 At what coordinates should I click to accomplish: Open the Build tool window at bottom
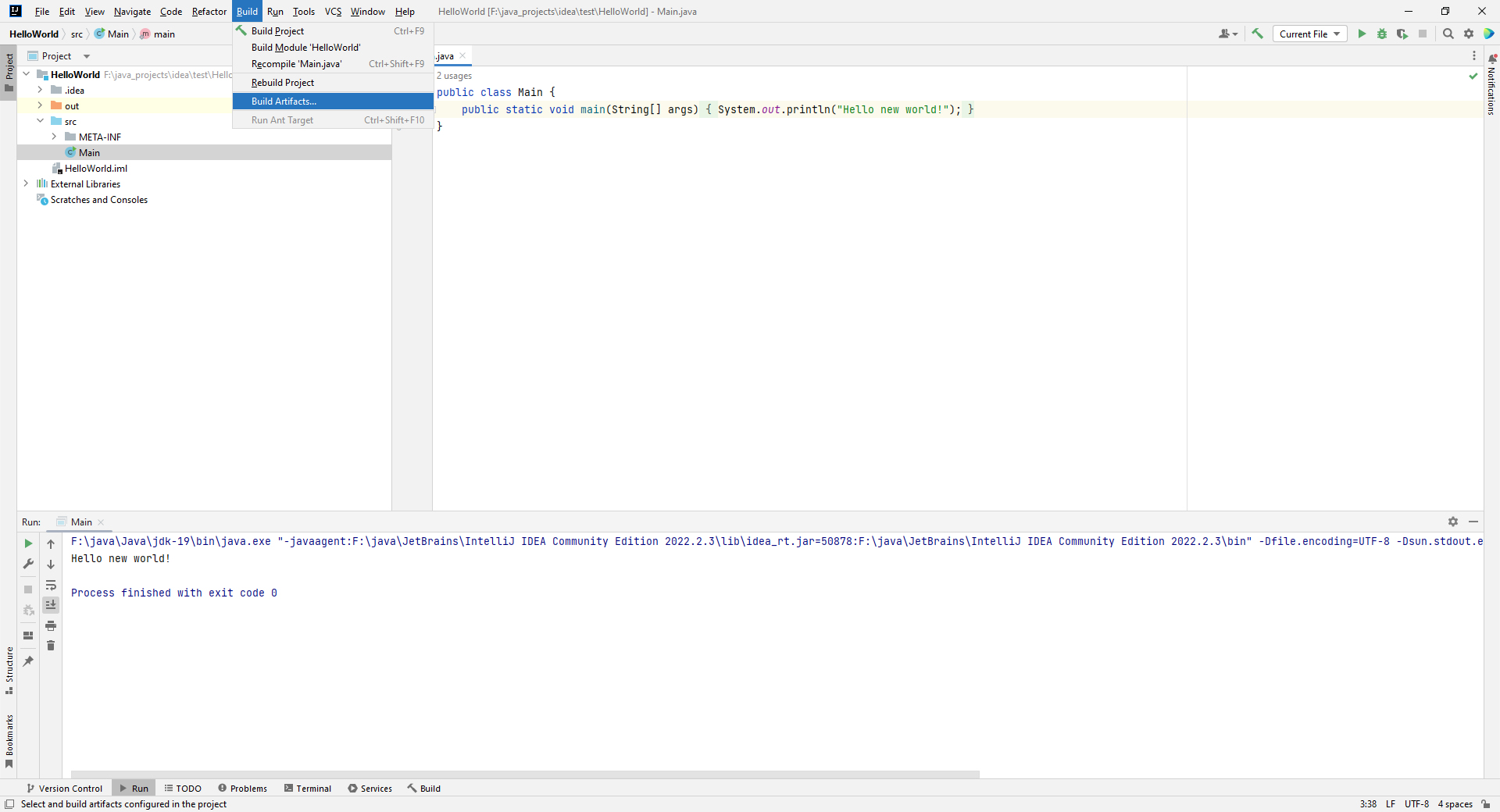tap(424, 789)
